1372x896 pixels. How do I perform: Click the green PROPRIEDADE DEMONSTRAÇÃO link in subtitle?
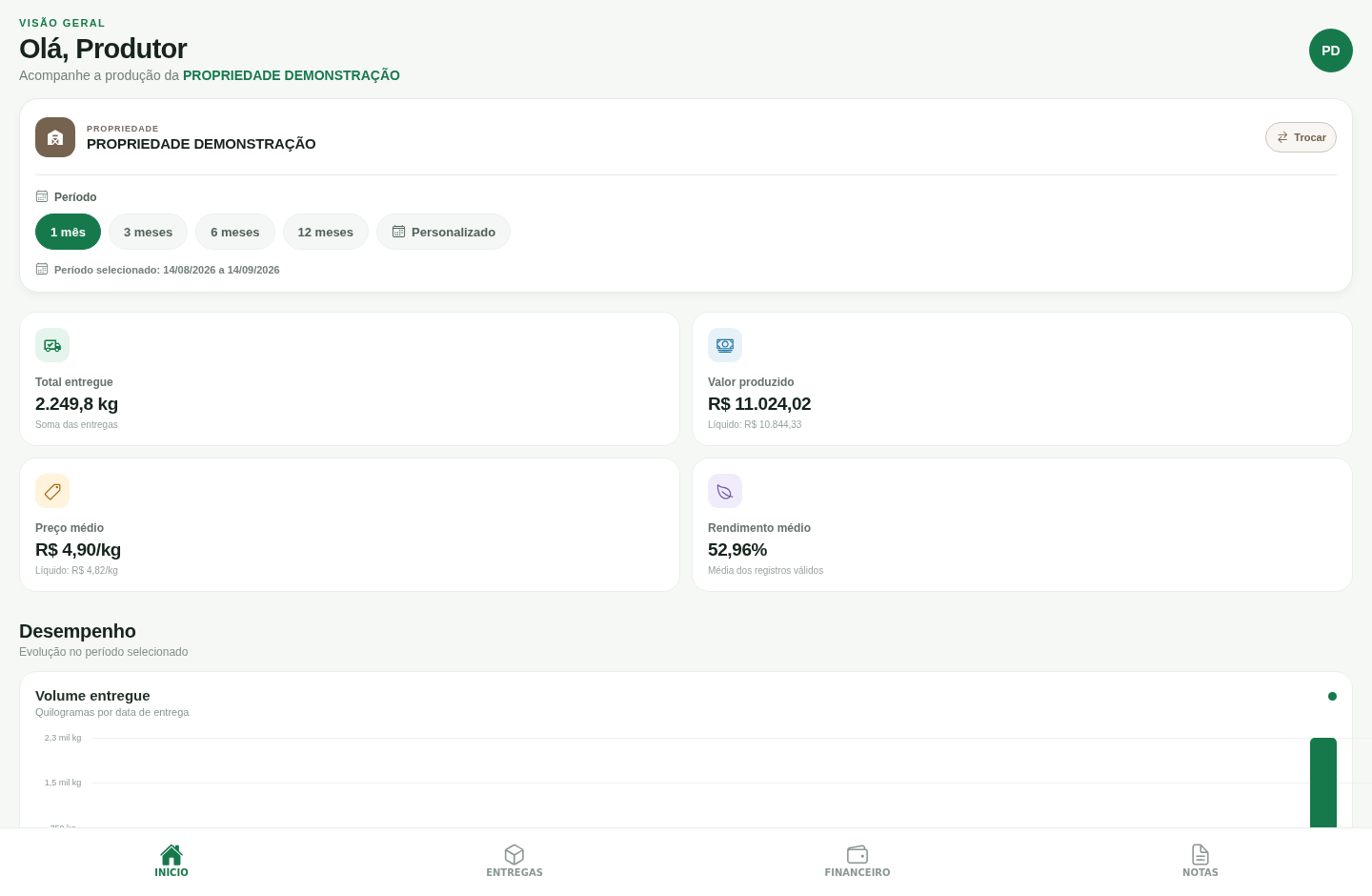[292, 75]
